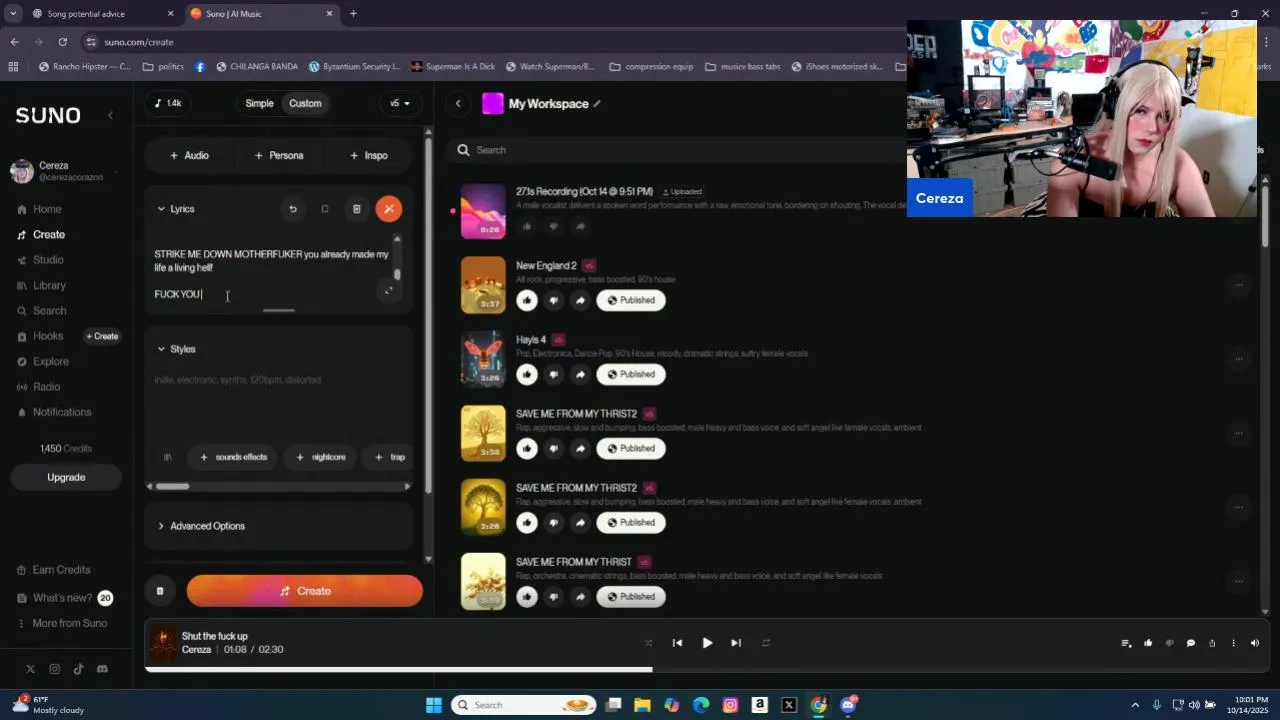Mute the player volume
Viewport: 1280px width, 720px height.
[x=1255, y=643]
